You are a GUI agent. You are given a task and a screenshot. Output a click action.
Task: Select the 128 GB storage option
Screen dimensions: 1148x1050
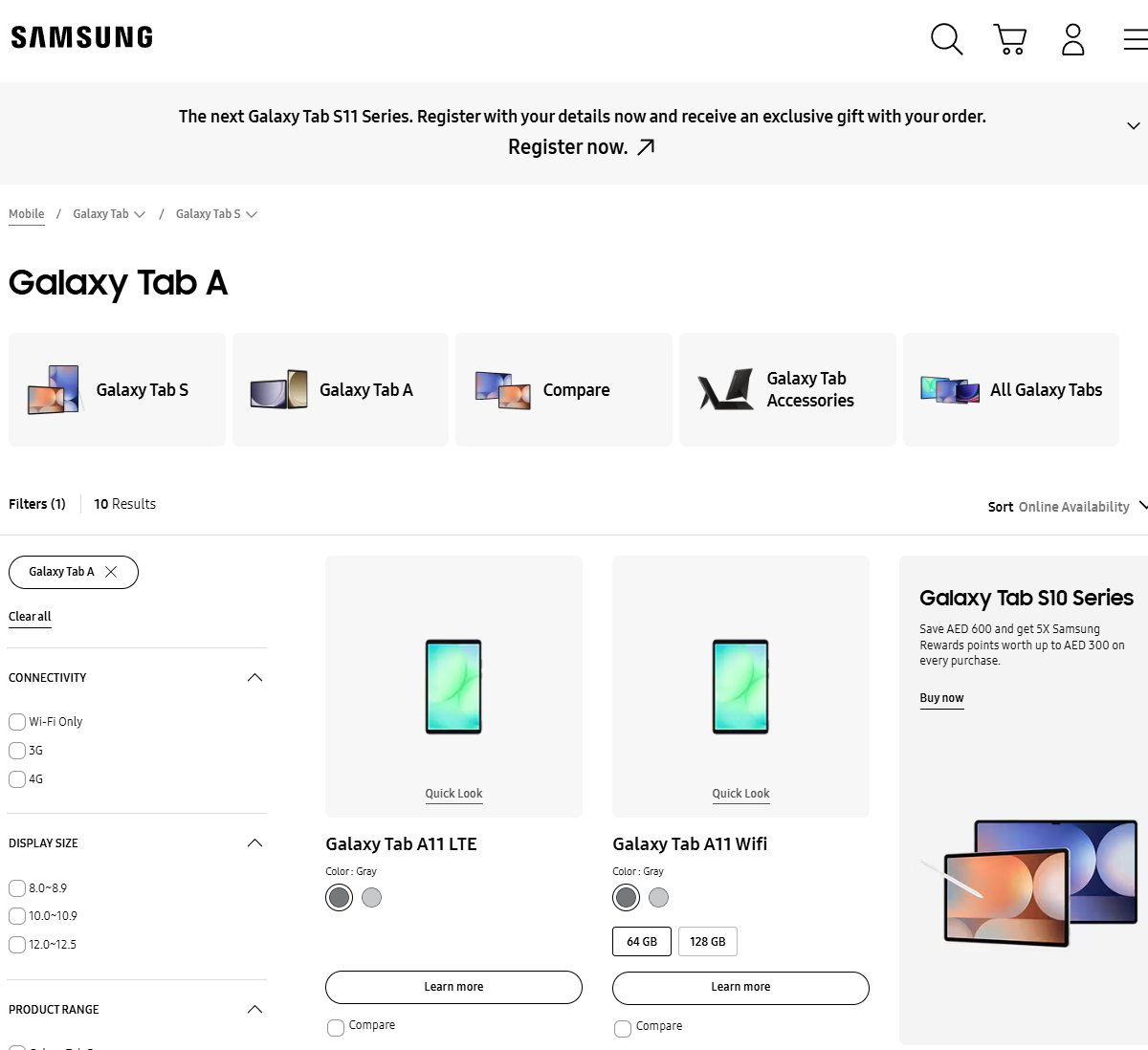[707, 942]
